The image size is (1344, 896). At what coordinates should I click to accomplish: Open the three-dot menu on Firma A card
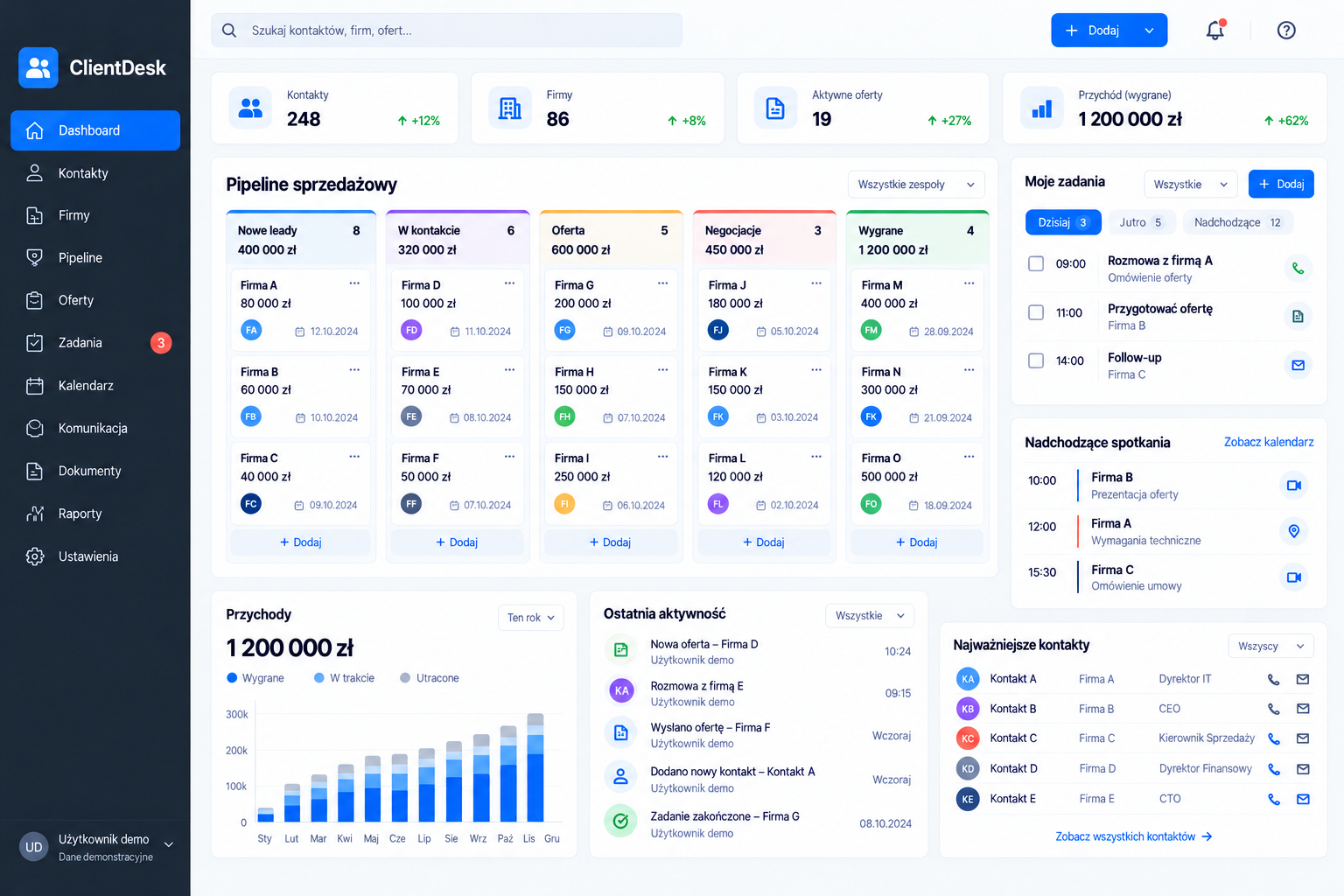(354, 283)
